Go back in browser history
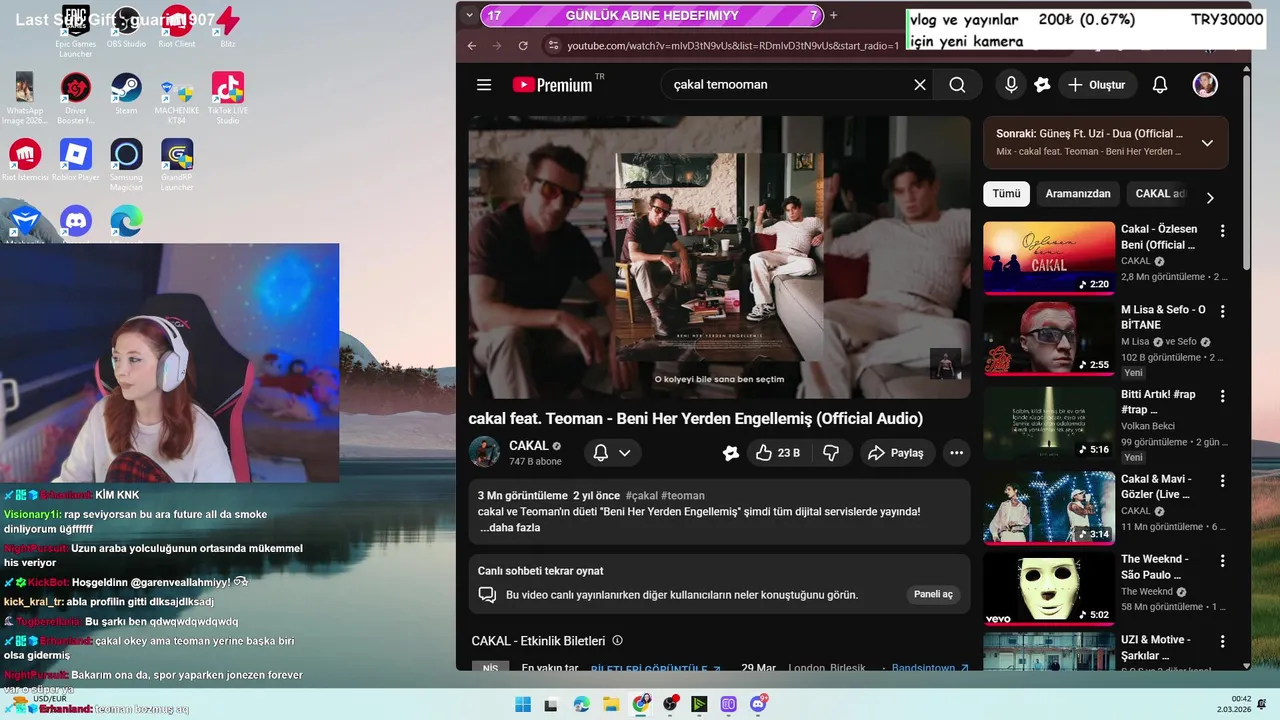 472,46
